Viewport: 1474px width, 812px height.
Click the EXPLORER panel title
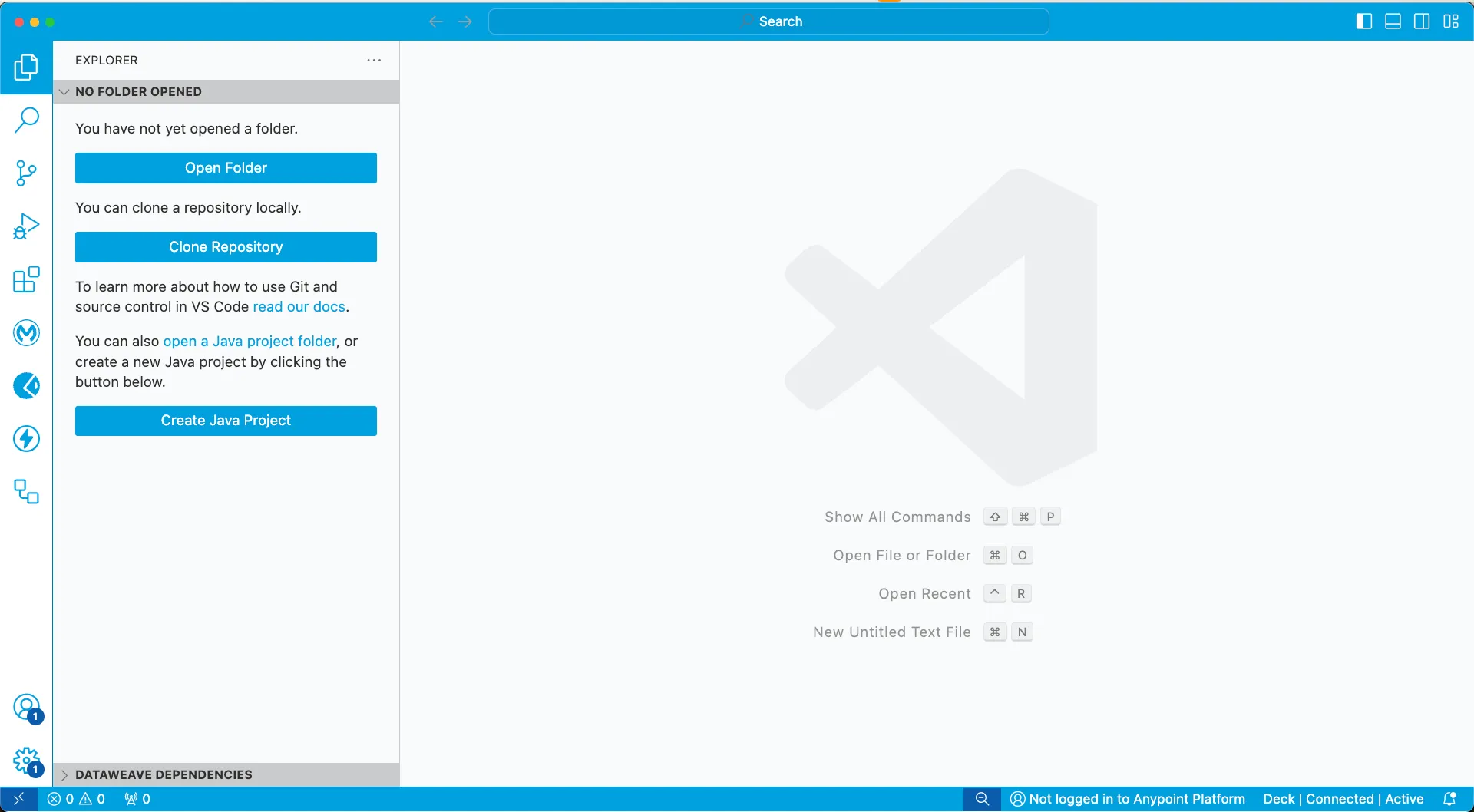(x=107, y=60)
